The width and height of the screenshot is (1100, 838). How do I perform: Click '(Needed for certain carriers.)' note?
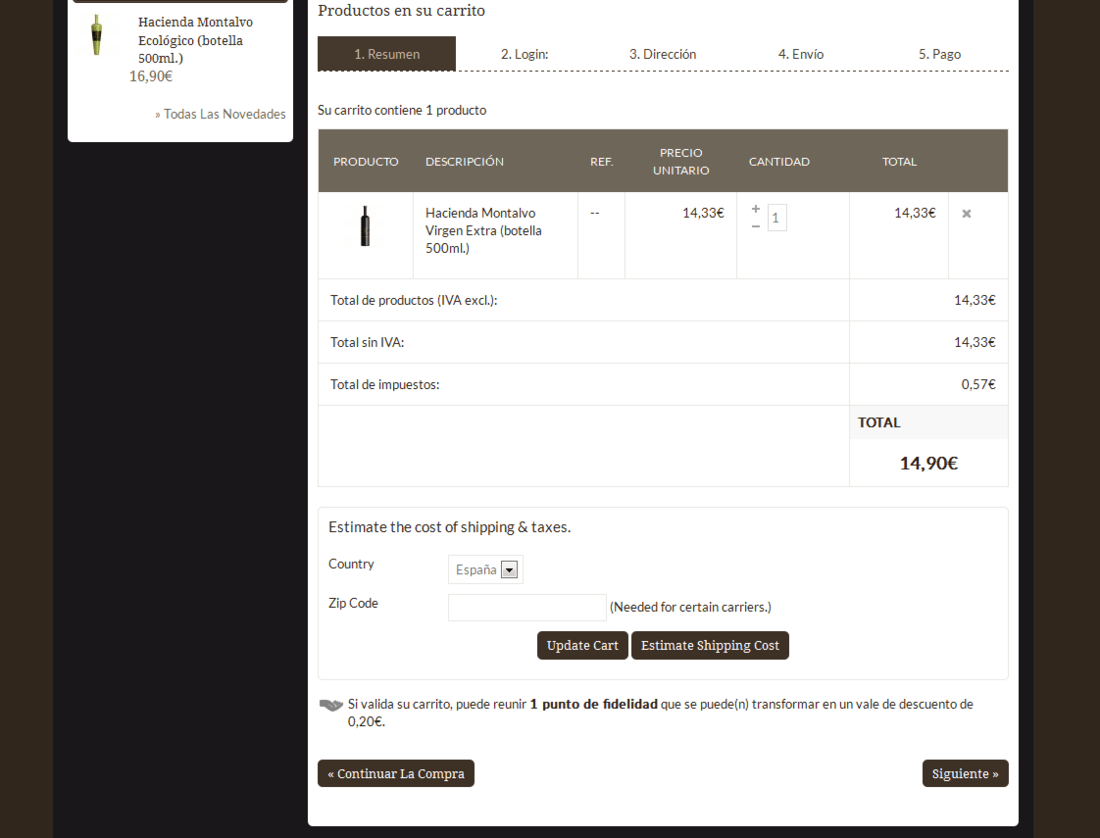click(690, 607)
